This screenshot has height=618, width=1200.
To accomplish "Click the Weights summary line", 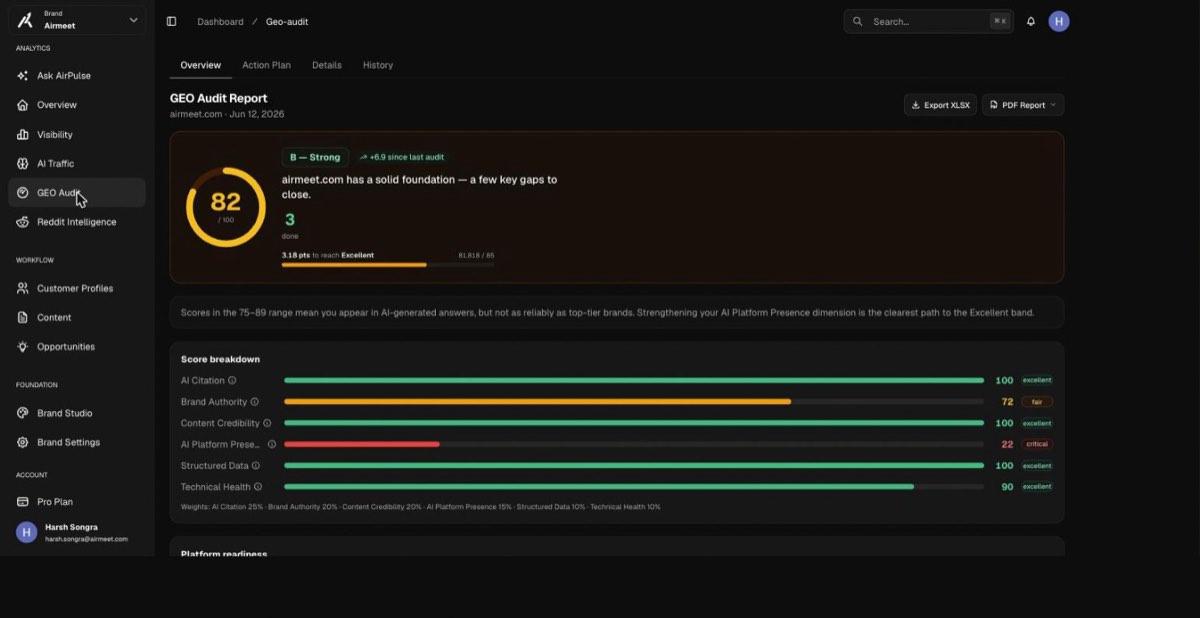I will click(420, 507).
